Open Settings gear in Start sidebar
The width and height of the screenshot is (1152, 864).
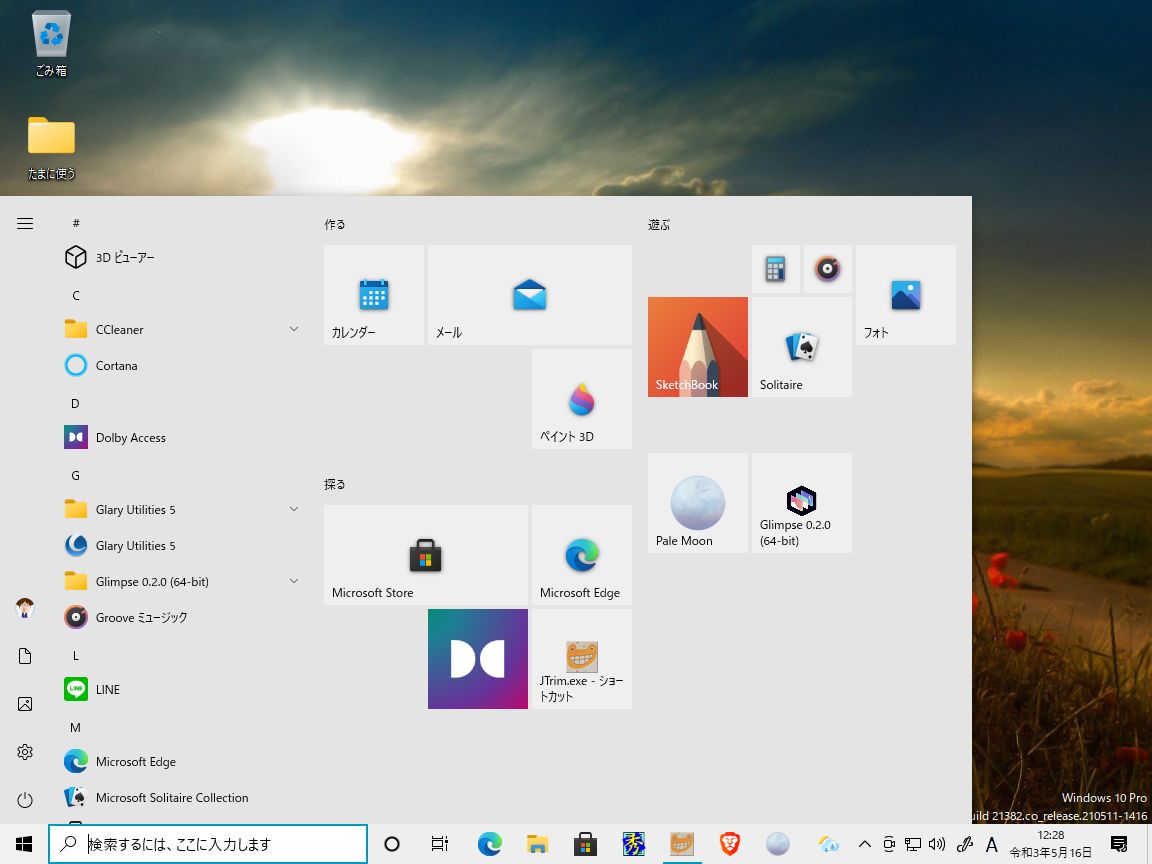click(x=25, y=752)
